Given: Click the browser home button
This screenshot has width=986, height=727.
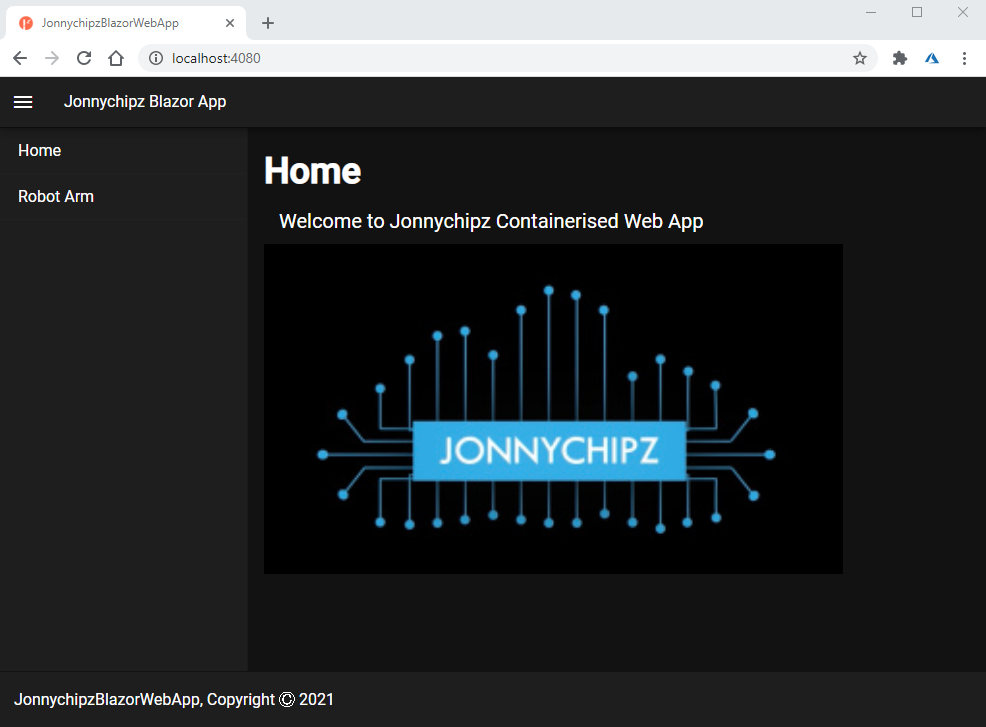Looking at the screenshot, I should click(x=116, y=58).
